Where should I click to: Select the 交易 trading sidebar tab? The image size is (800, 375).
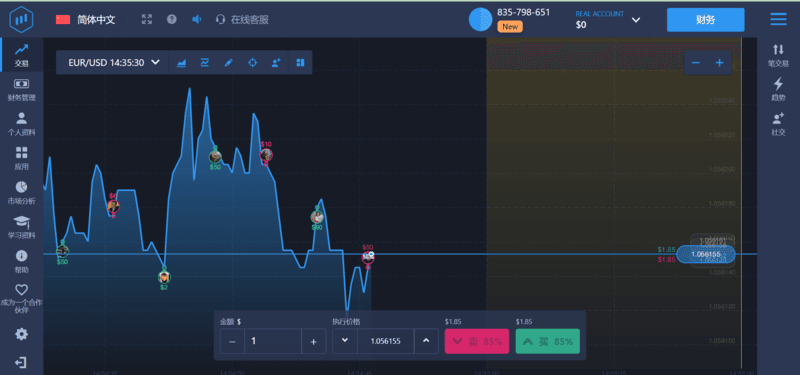pyautogui.click(x=21, y=55)
